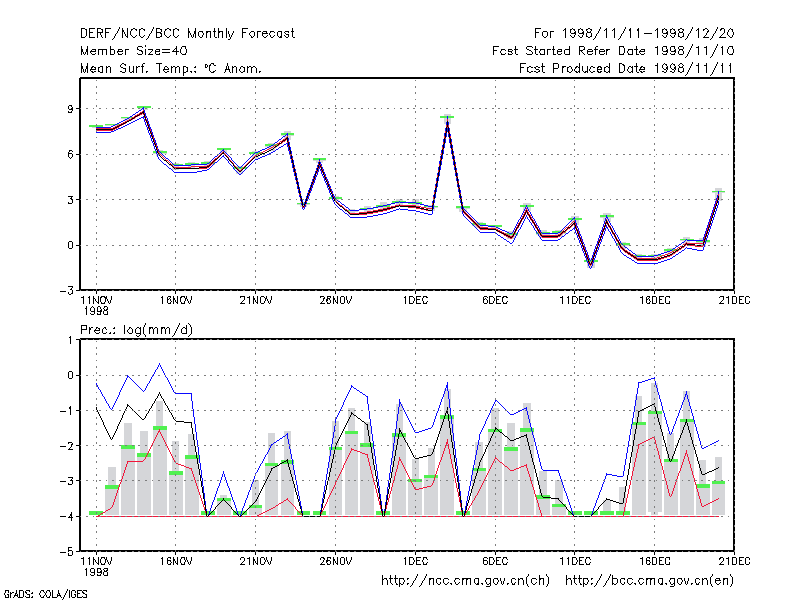Click the 11DEC tick label on temperature axis
The width and height of the screenshot is (800, 600).
coord(575,301)
